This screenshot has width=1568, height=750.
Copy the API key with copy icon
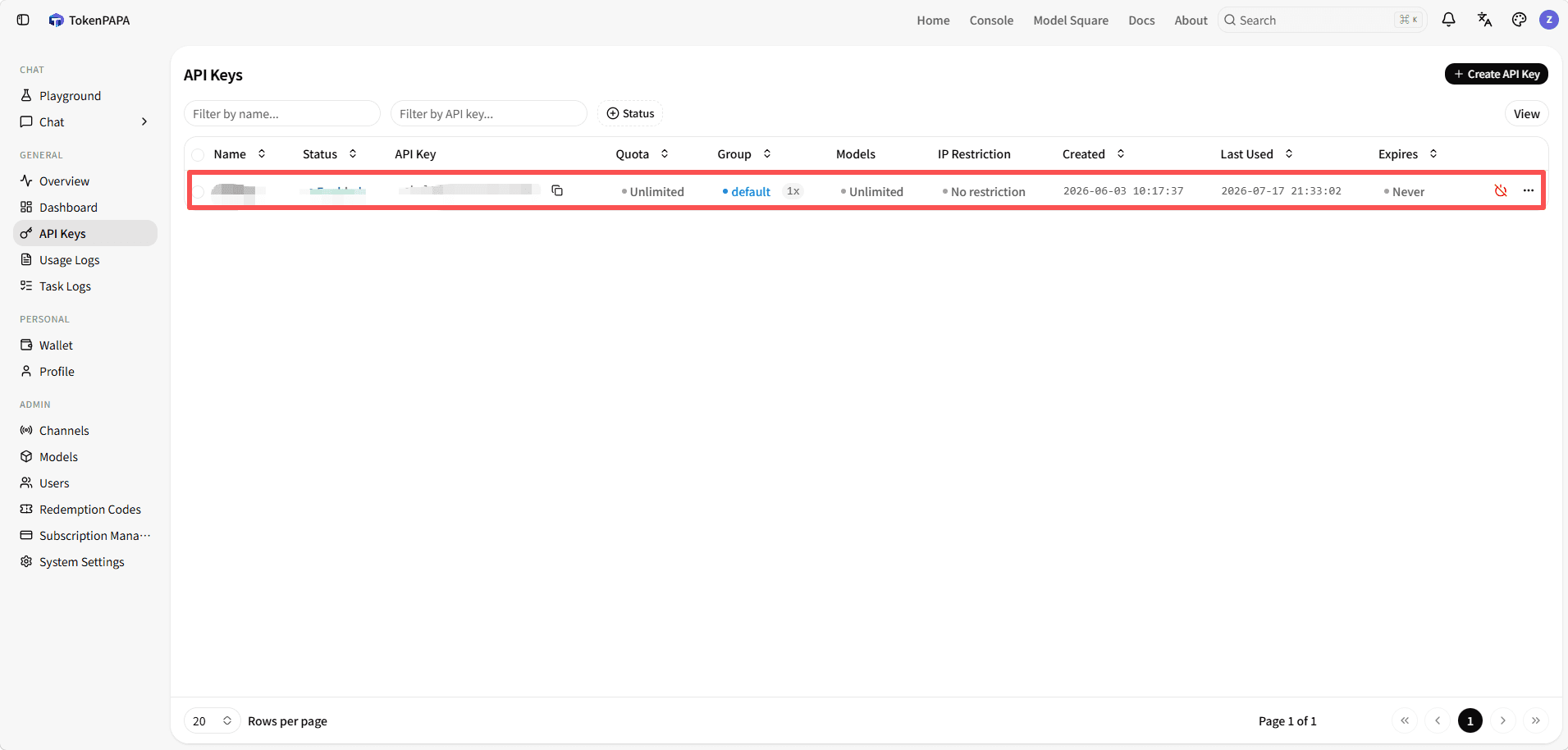click(557, 190)
